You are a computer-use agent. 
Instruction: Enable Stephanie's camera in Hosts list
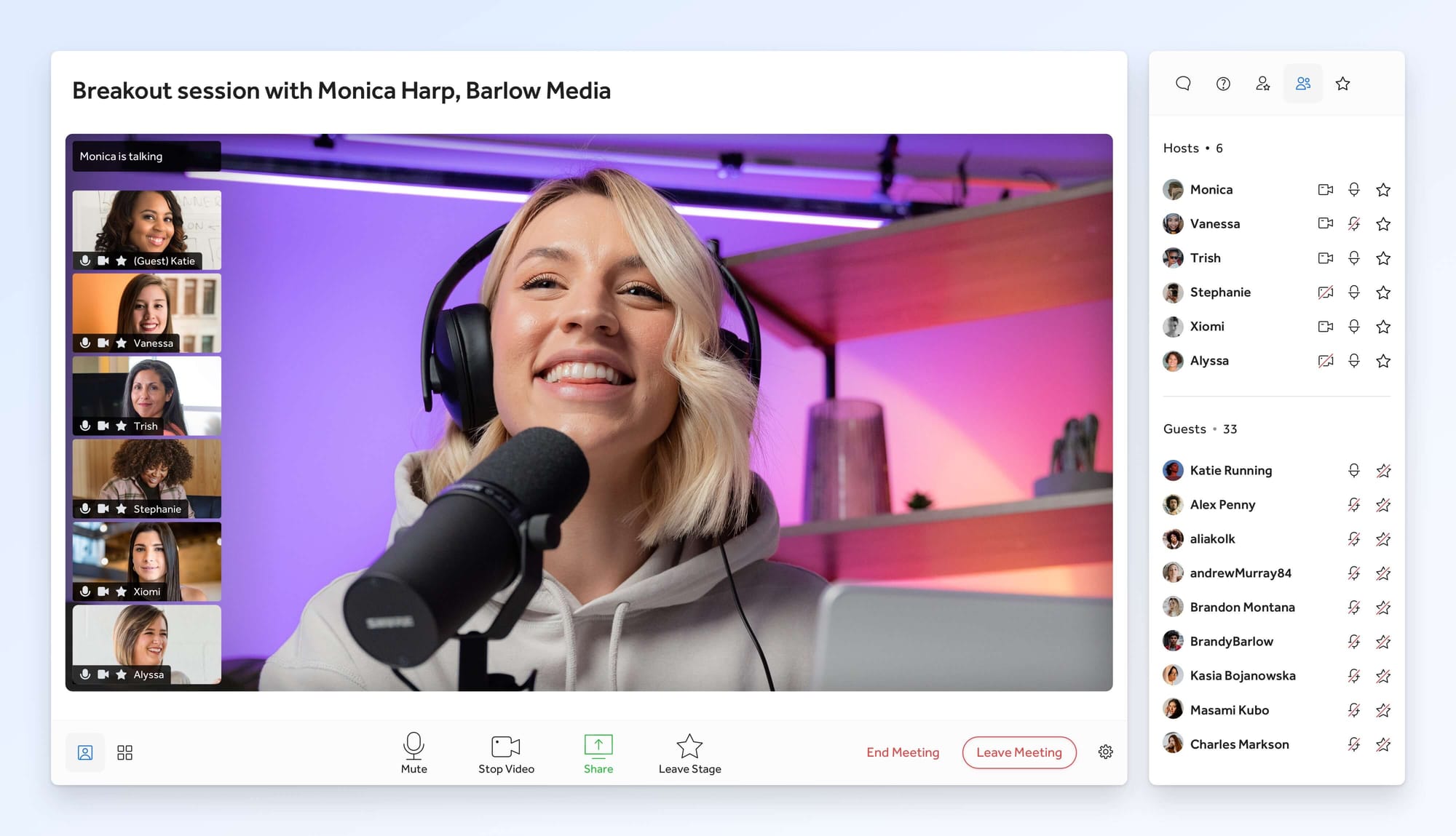(x=1326, y=292)
